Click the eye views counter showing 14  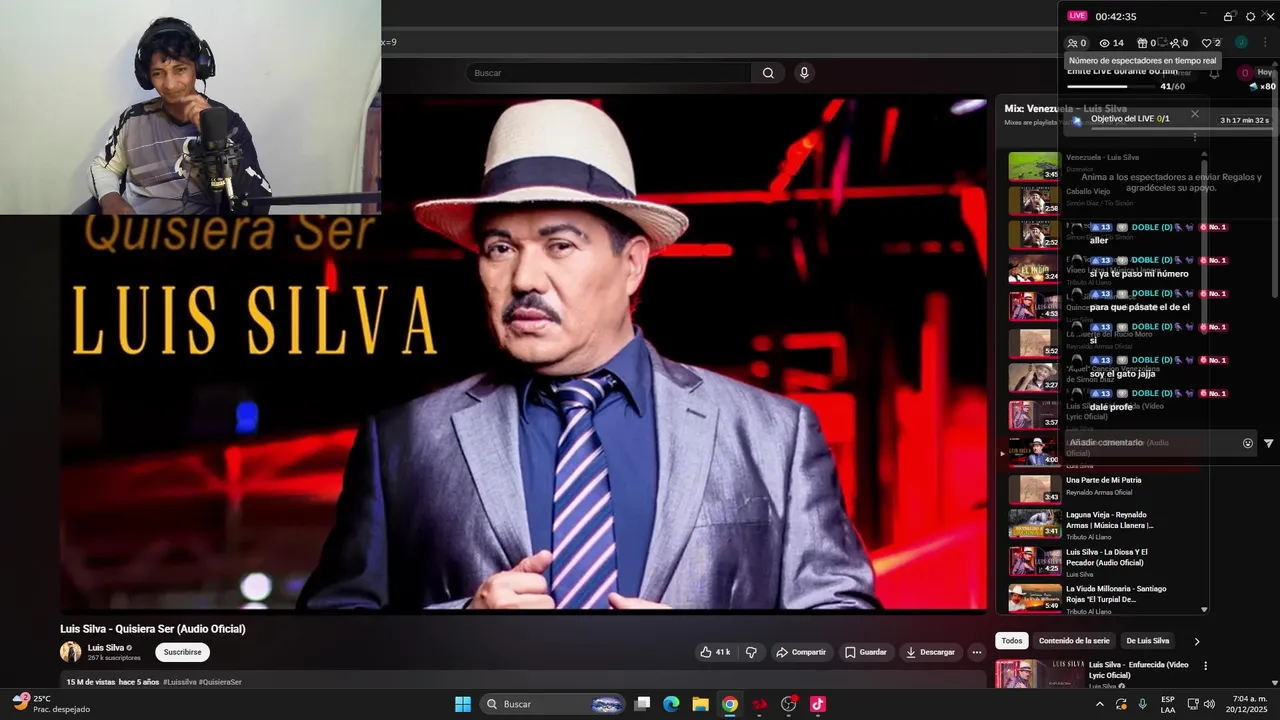pos(1111,43)
